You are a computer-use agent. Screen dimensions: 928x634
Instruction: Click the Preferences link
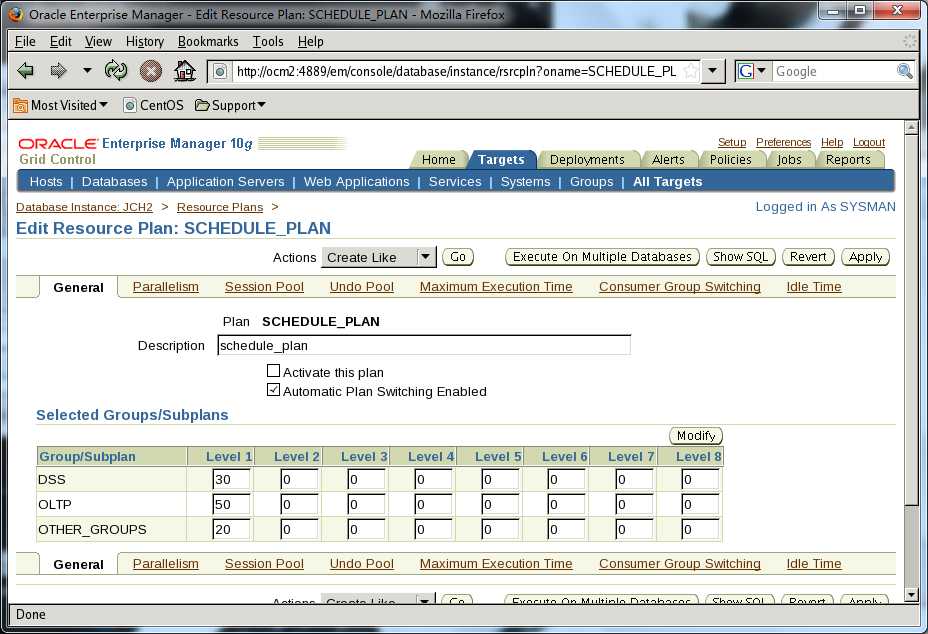tap(784, 142)
